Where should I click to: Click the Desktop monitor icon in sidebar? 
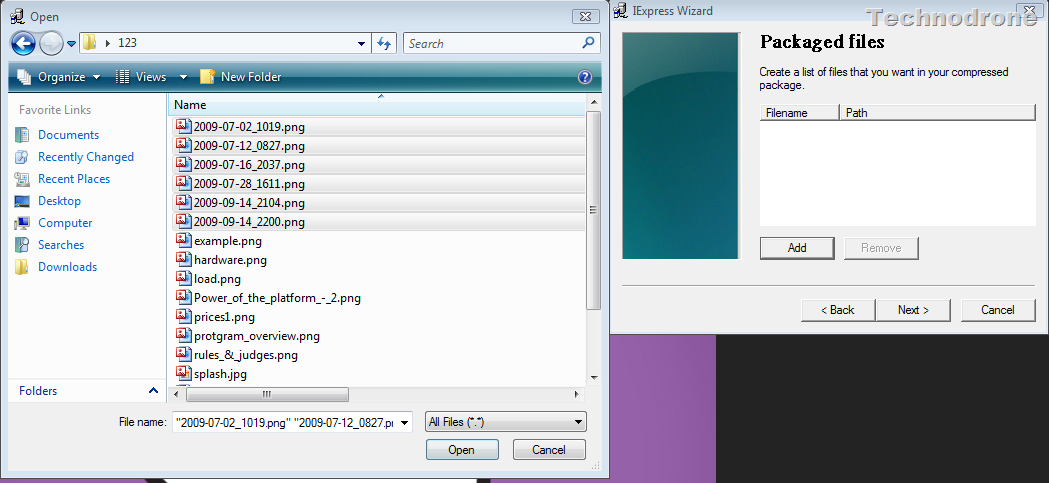pyautogui.click(x=22, y=201)
